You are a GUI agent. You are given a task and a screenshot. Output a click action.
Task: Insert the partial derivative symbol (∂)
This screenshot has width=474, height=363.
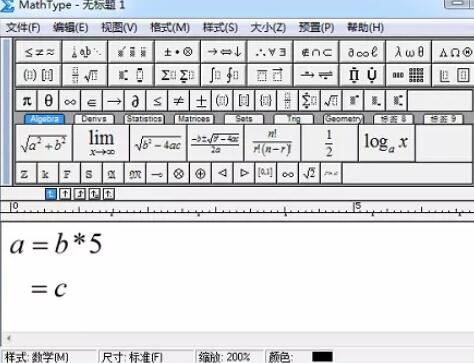[135, 100]
